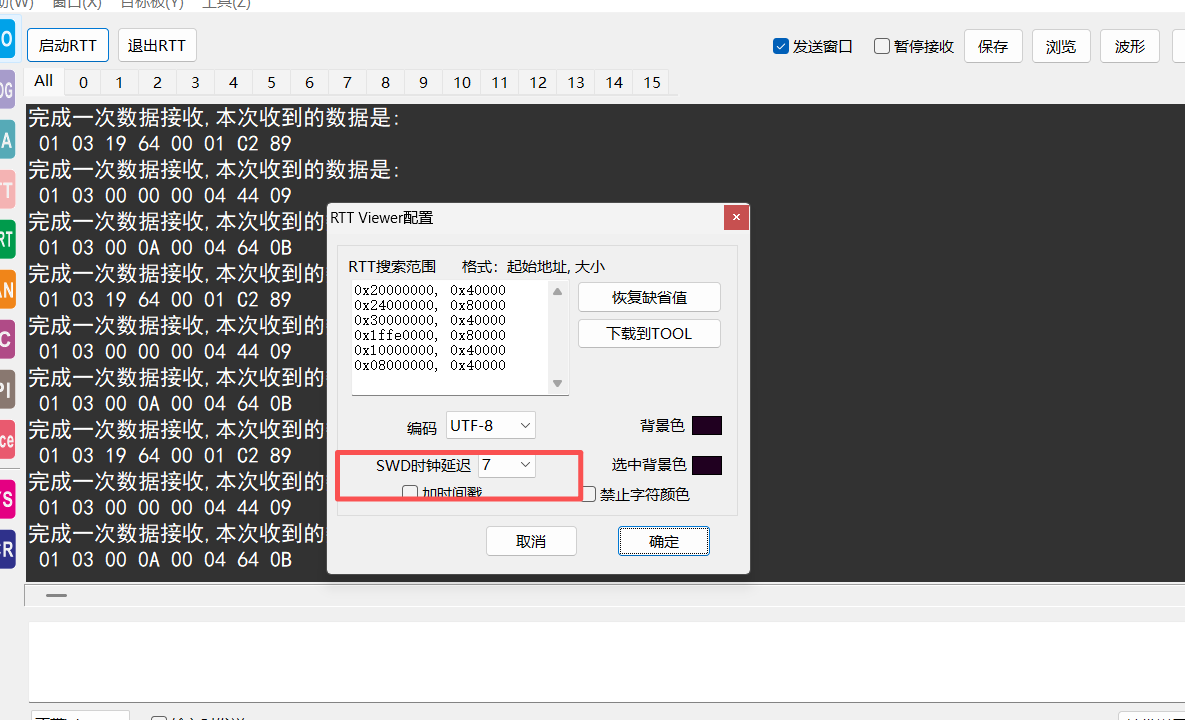
Task: Enable the 暂停接收 checkbox
Action: click(882, 46)
